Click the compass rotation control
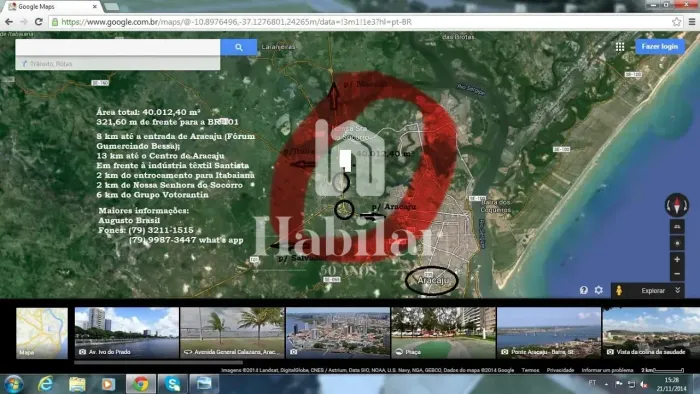This screenshot has width=700, height=394. [677, 205]
